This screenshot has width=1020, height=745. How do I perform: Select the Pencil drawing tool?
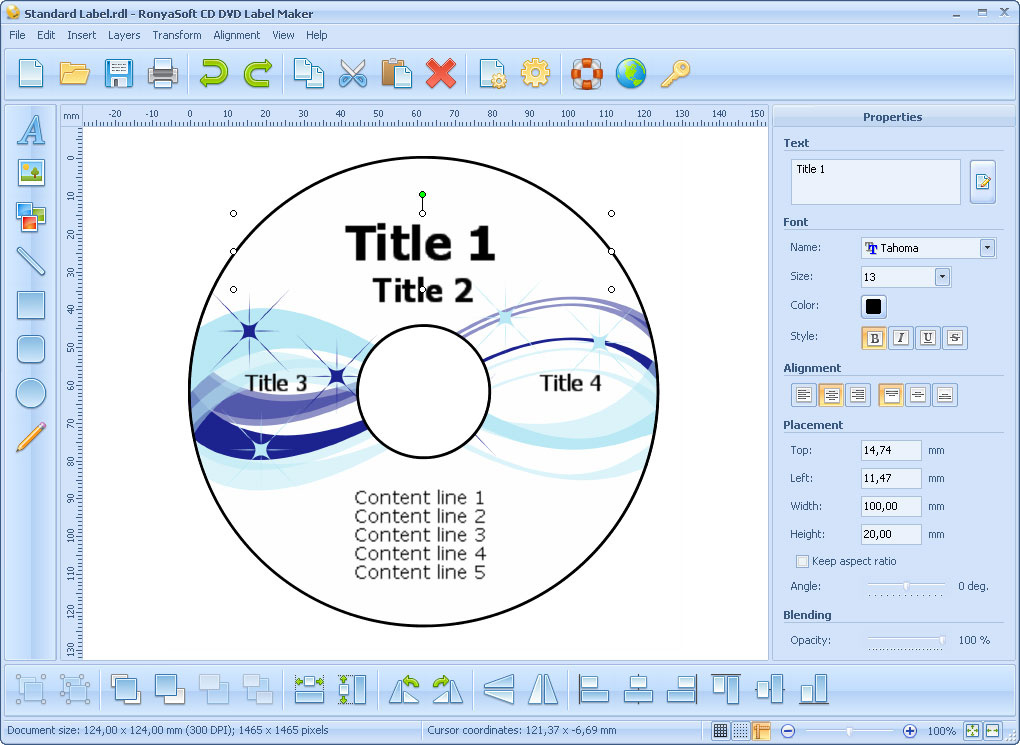(31, 437)
